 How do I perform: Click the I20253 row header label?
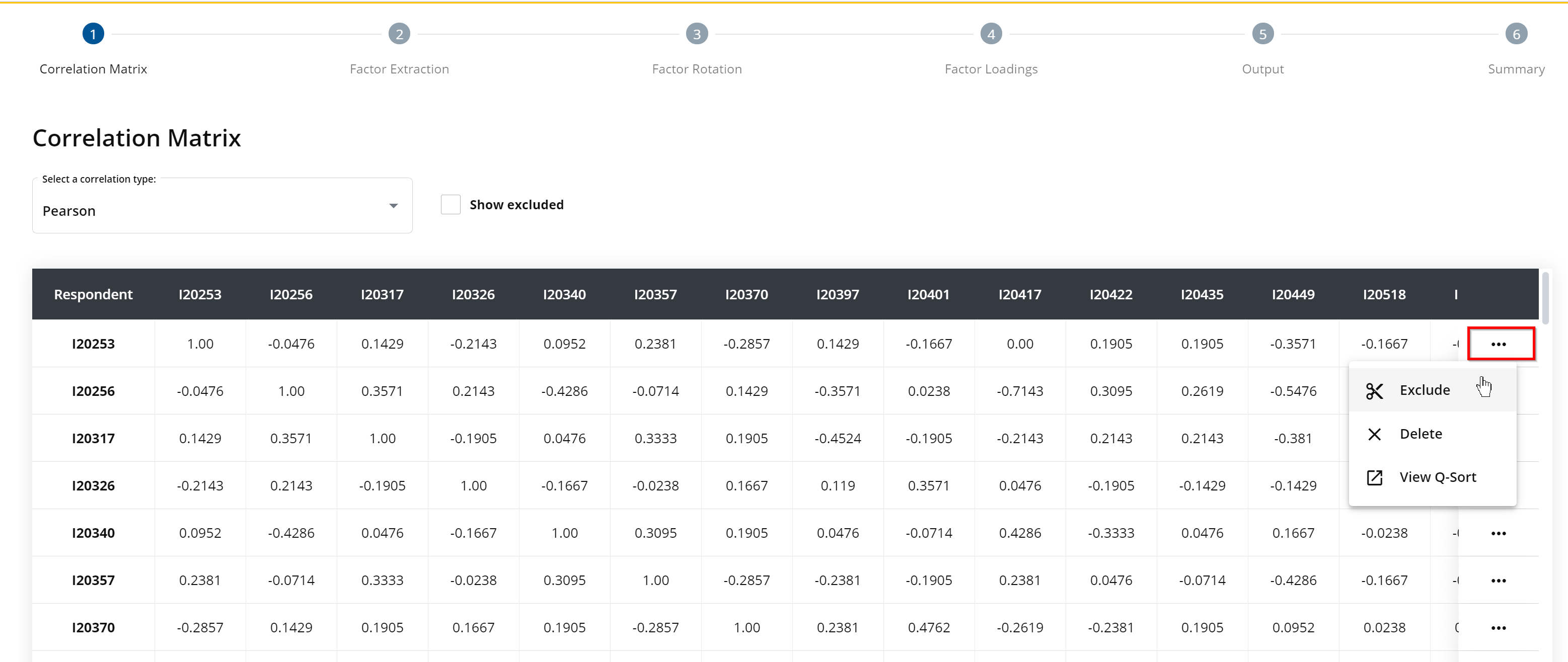click(x=92, y=343)
